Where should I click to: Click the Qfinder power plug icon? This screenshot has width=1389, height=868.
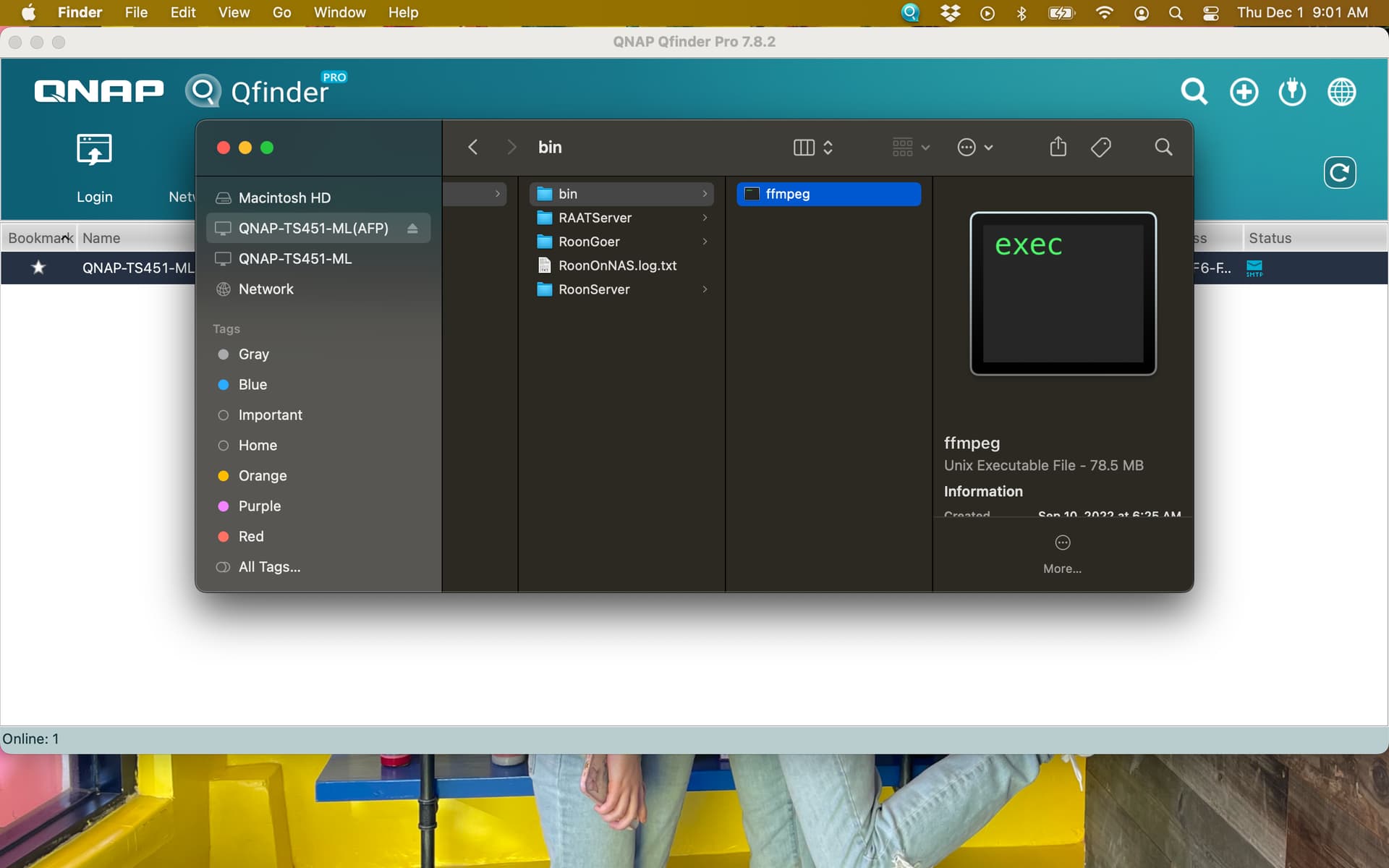(1292, 92)
